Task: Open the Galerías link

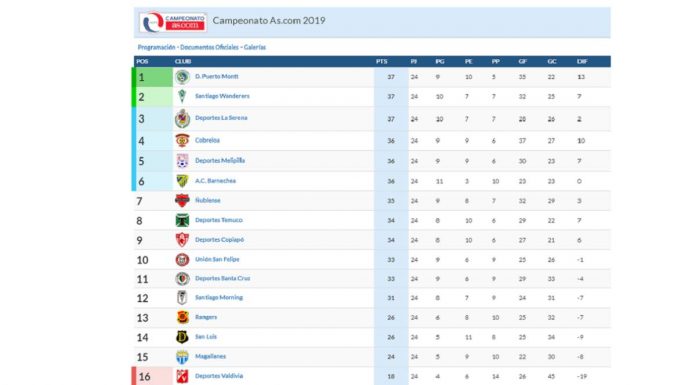Action: tap(255, 47)
